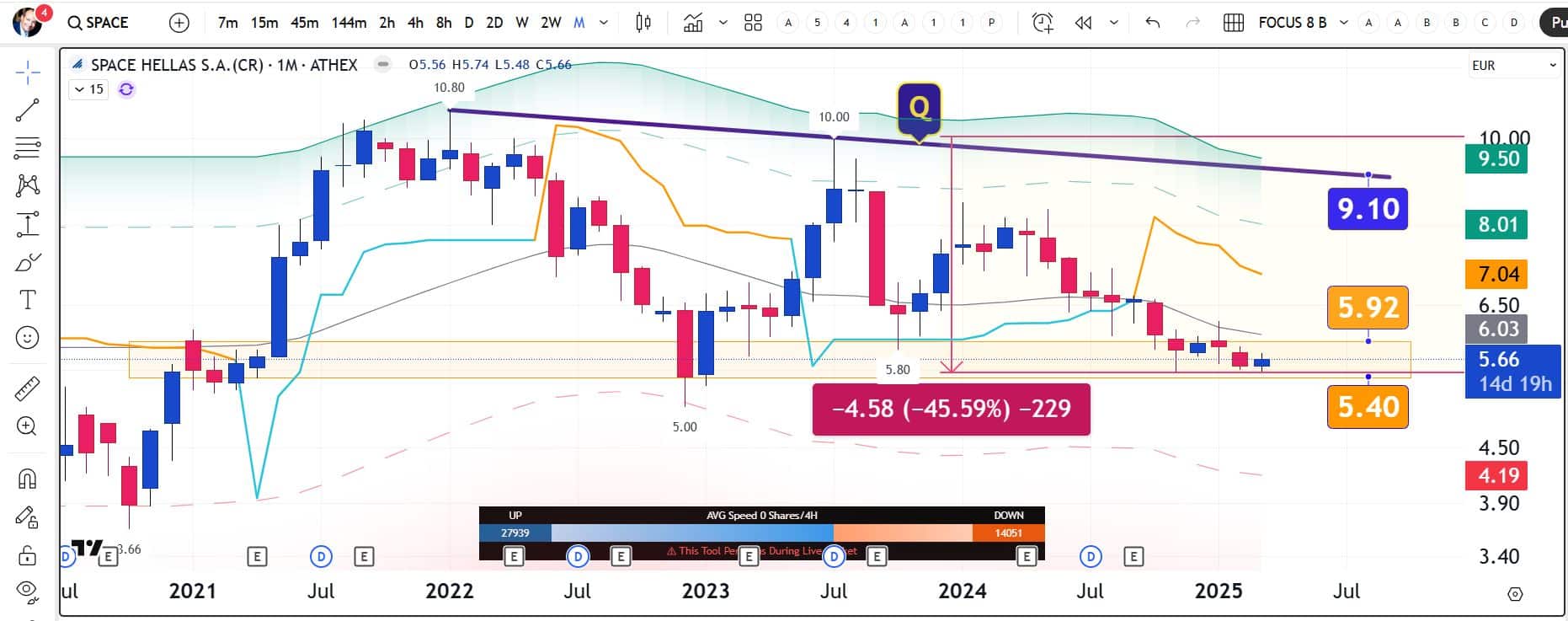Pick the brush drawing tool
1568x621 pixels.
(x=27, y=263)
